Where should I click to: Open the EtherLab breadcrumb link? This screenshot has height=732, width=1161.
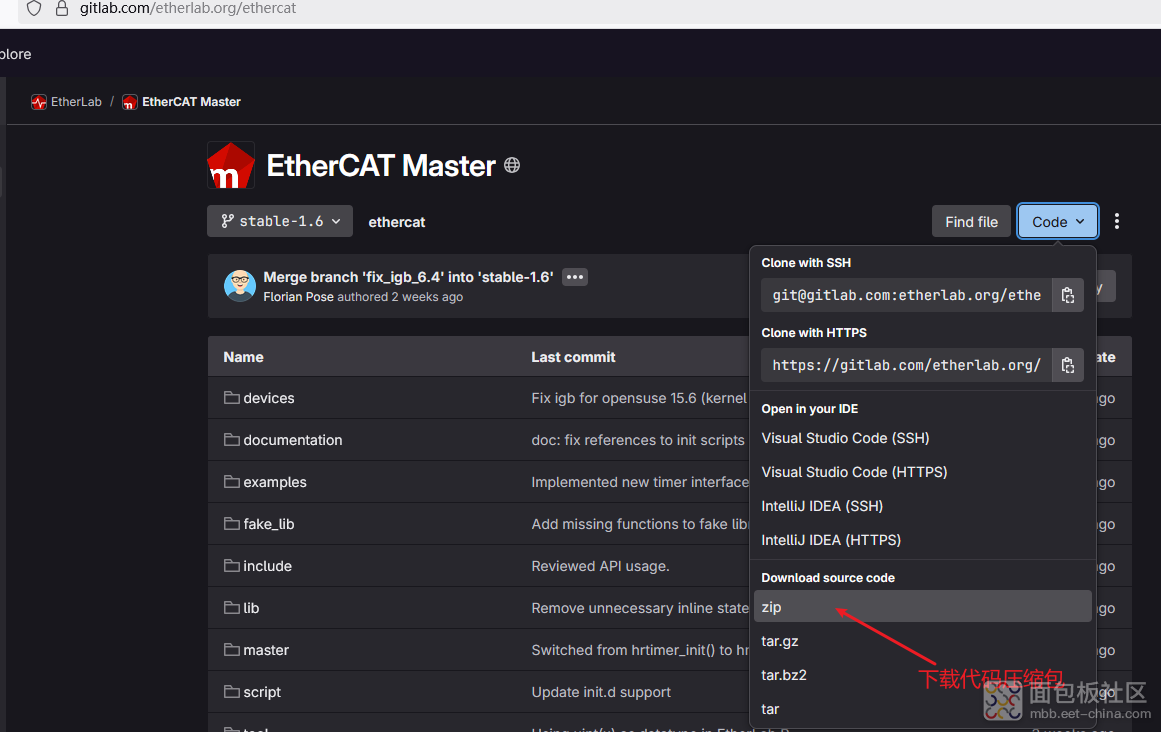pyautogui.click(x=76, y=102)
